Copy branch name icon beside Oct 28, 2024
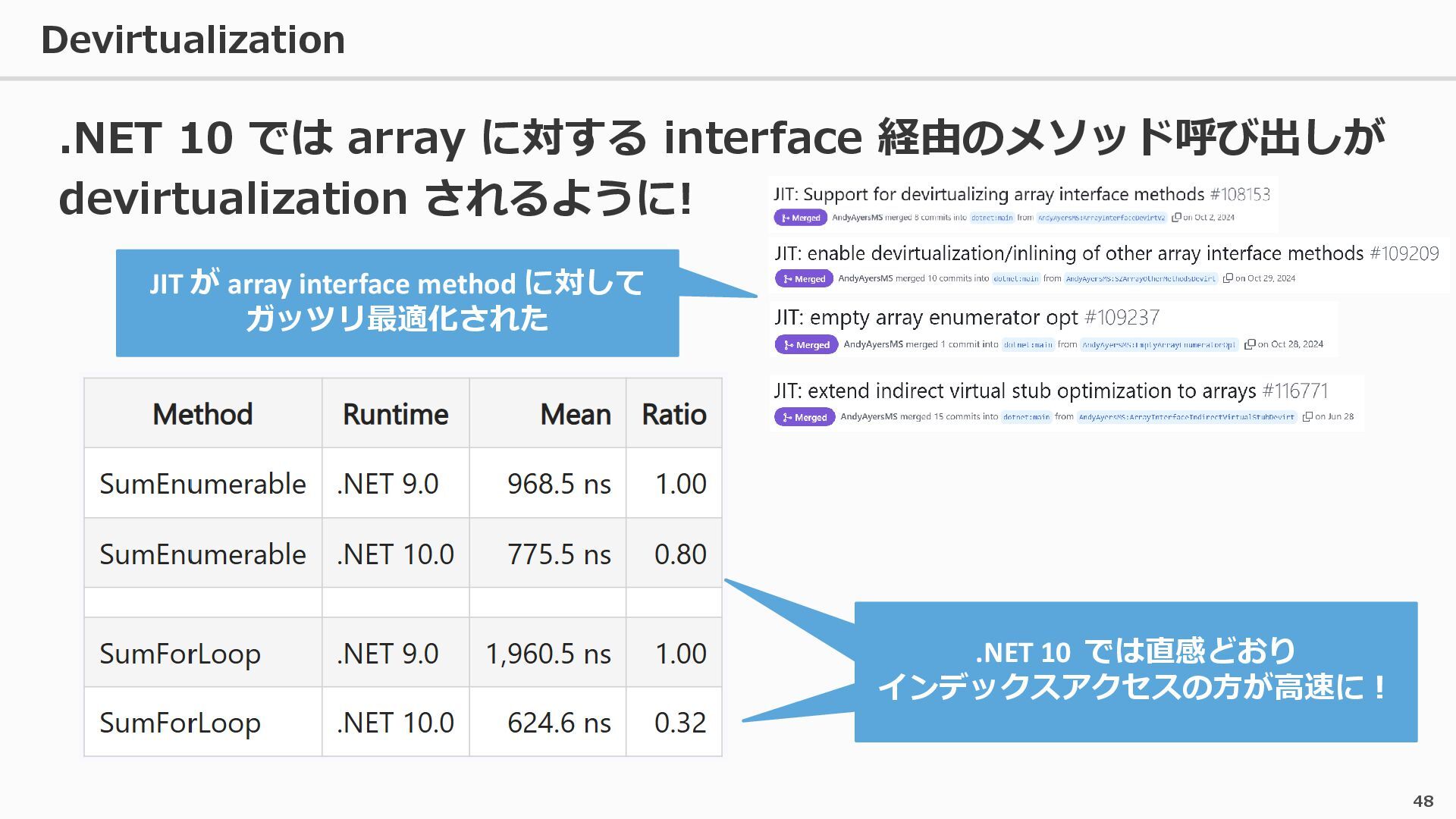 (x=1250, y=344)
